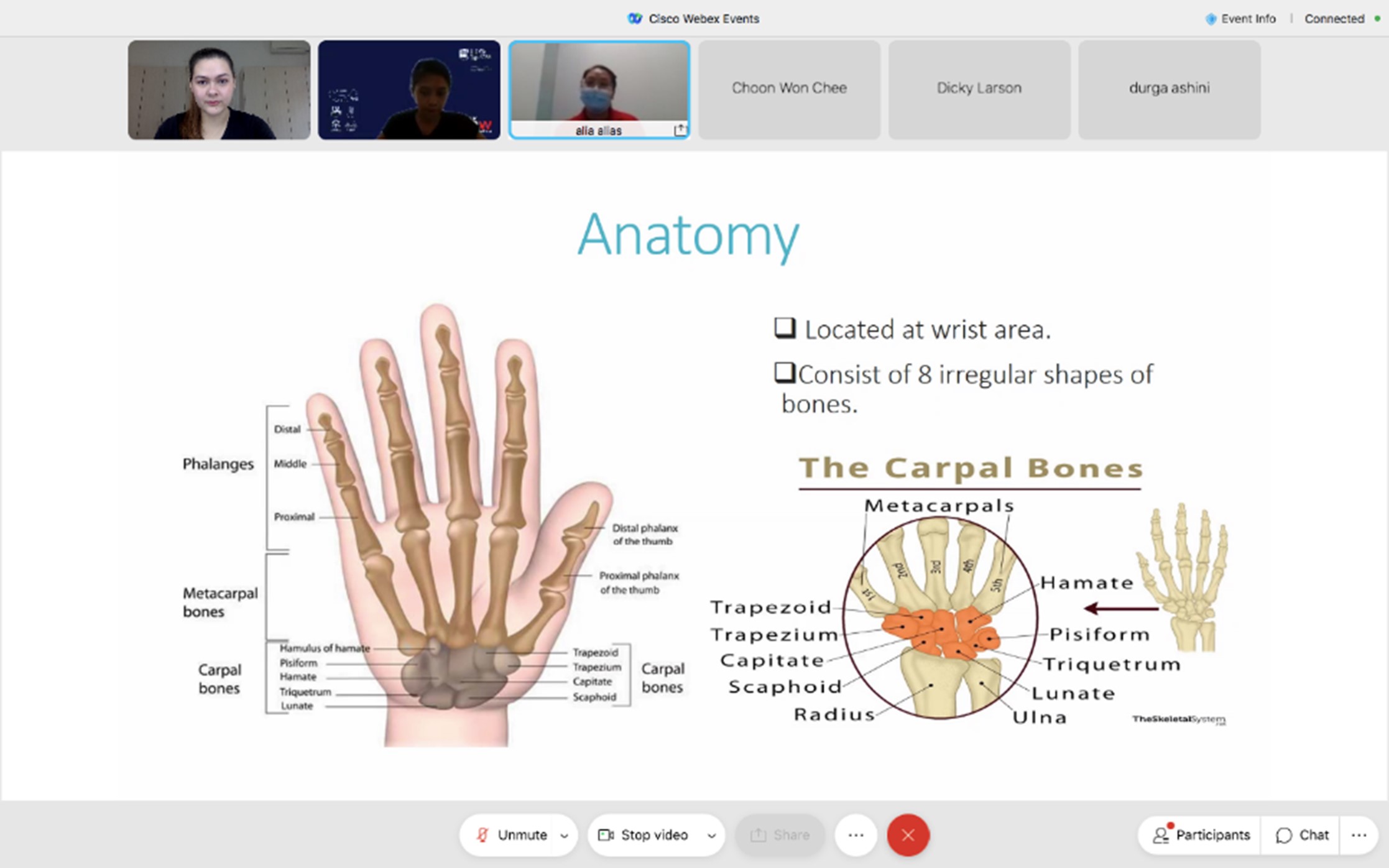This screenshot has width=1389, height=868.
Task: Click the Event Info shield icon
Action: 1211,19
